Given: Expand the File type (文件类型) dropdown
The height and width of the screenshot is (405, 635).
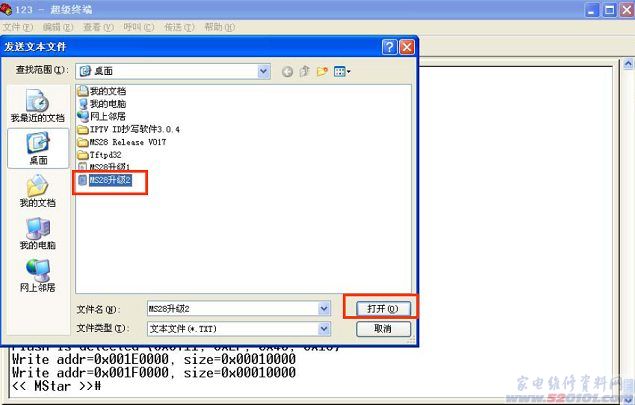Looking at the screenshot, I should pos(324,328).
